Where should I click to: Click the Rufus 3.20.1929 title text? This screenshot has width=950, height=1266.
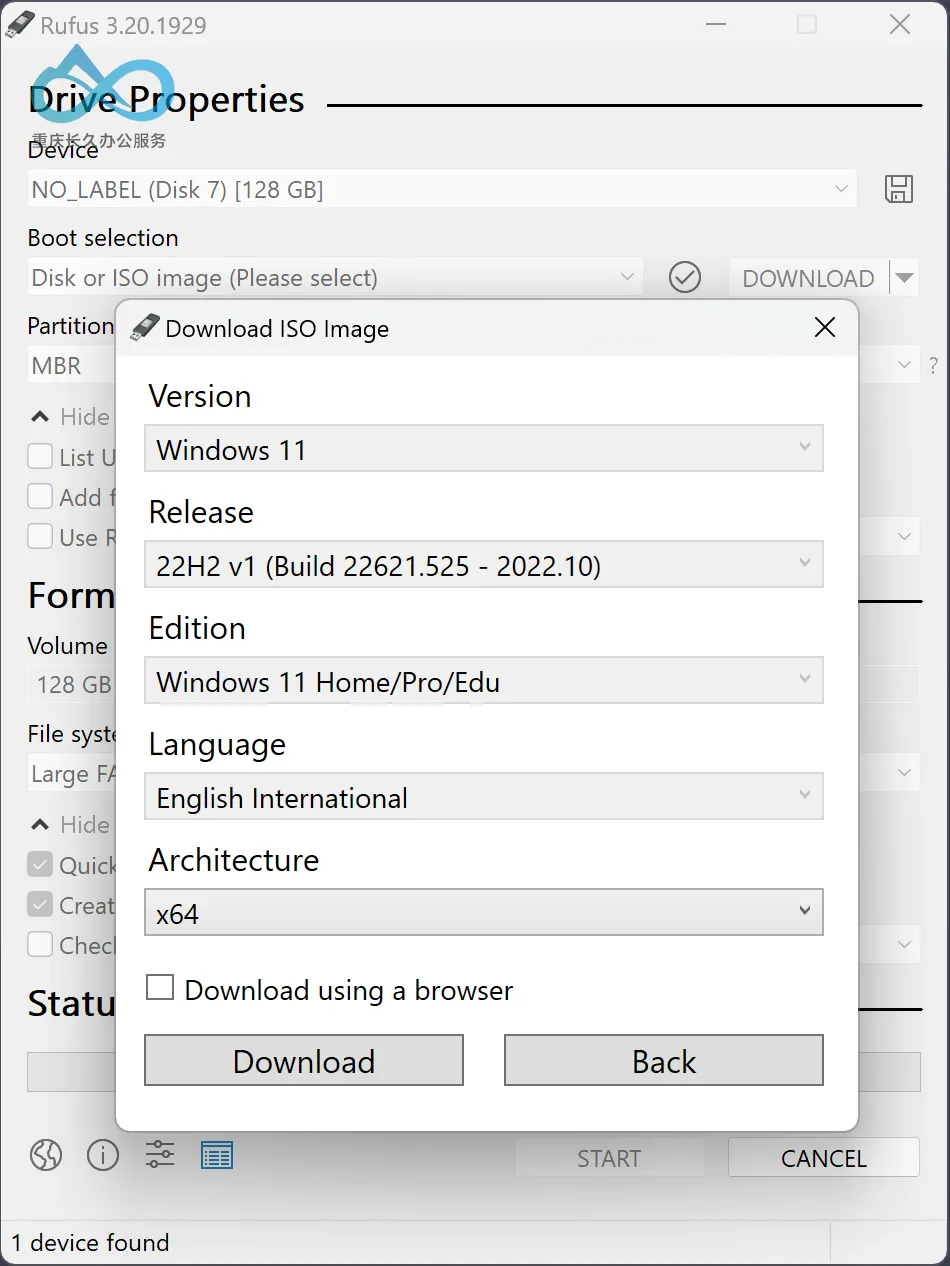click(x=123, y=26)
